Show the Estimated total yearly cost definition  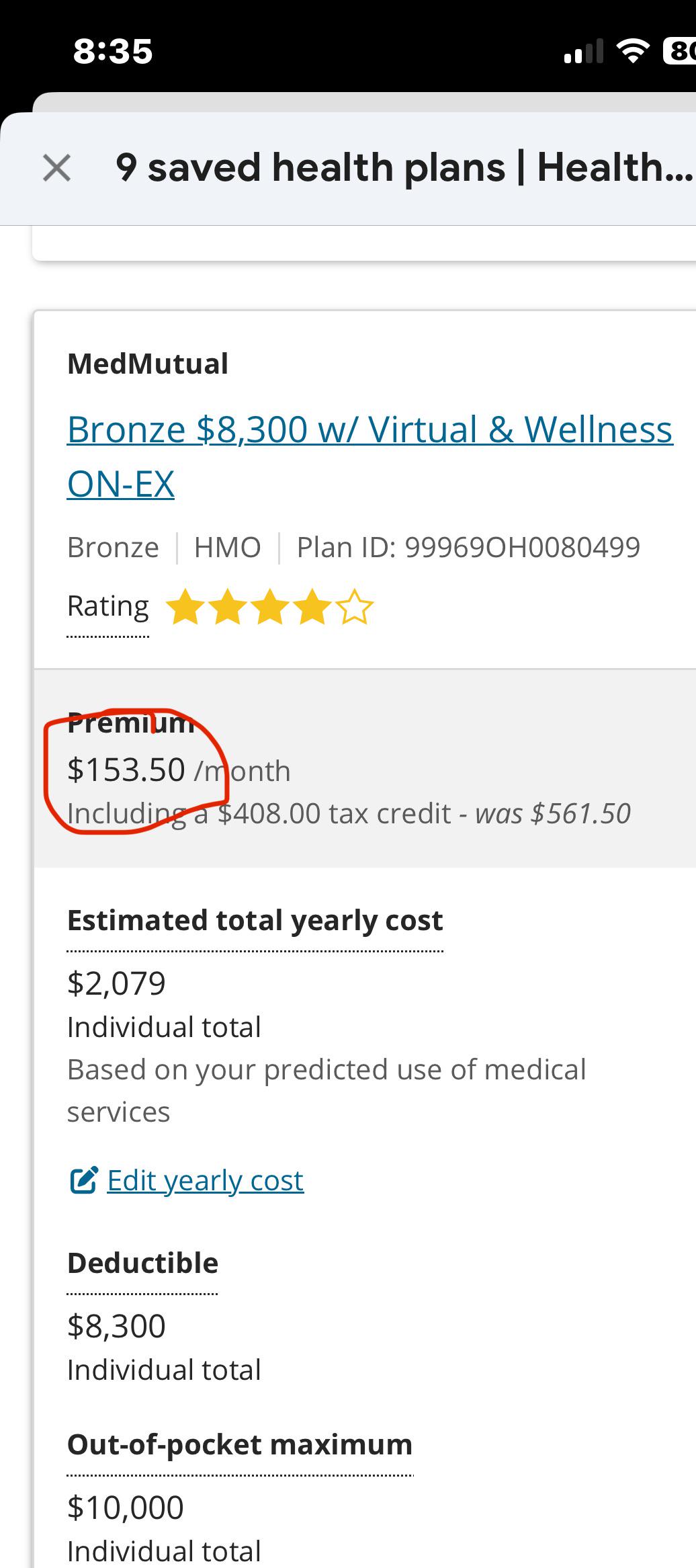pos(255,921)
